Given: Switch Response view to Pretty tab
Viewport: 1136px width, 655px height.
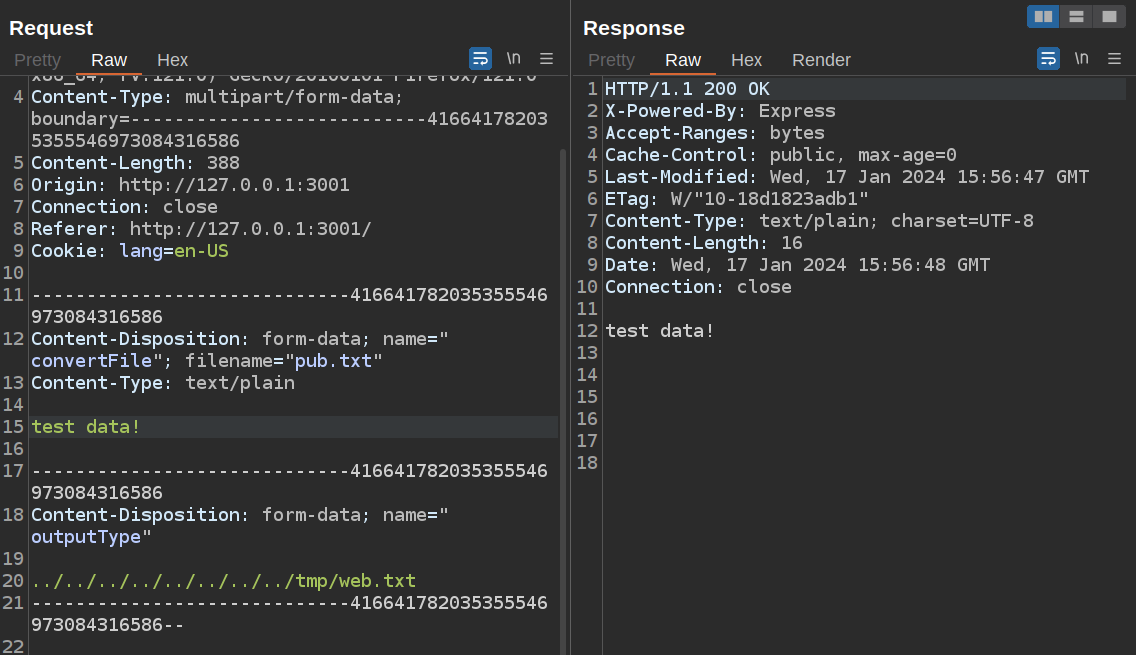Looking at the screenshot, I should click(x=611, y=60).
